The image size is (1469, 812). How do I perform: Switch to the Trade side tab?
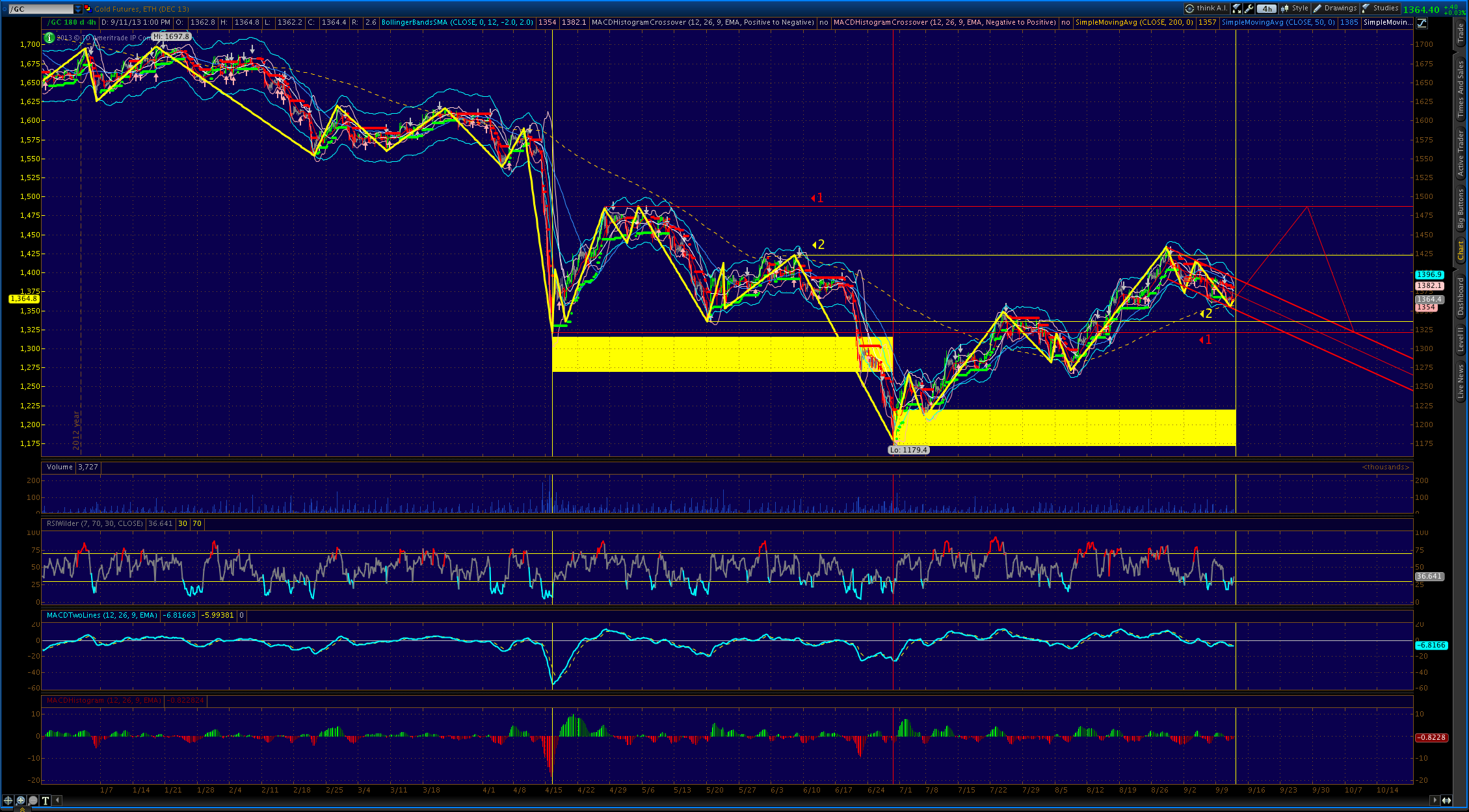[x=1461, y=33]
